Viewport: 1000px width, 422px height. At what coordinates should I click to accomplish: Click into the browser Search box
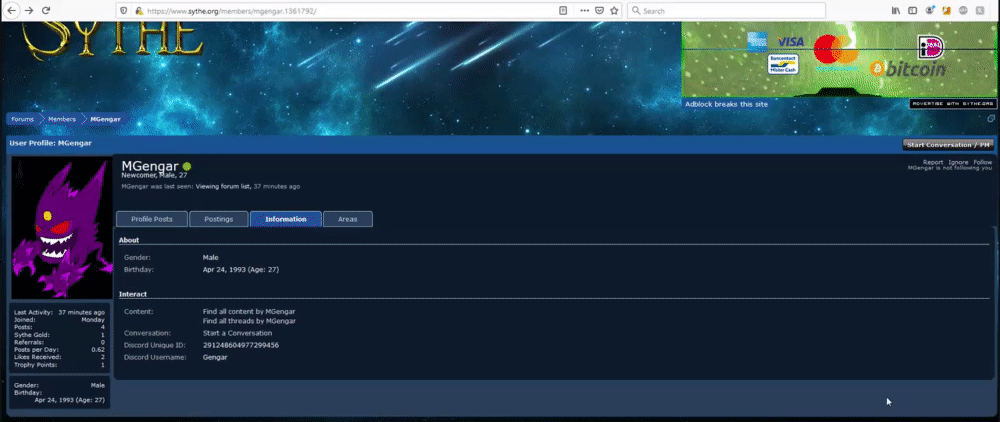coord(727,11)
